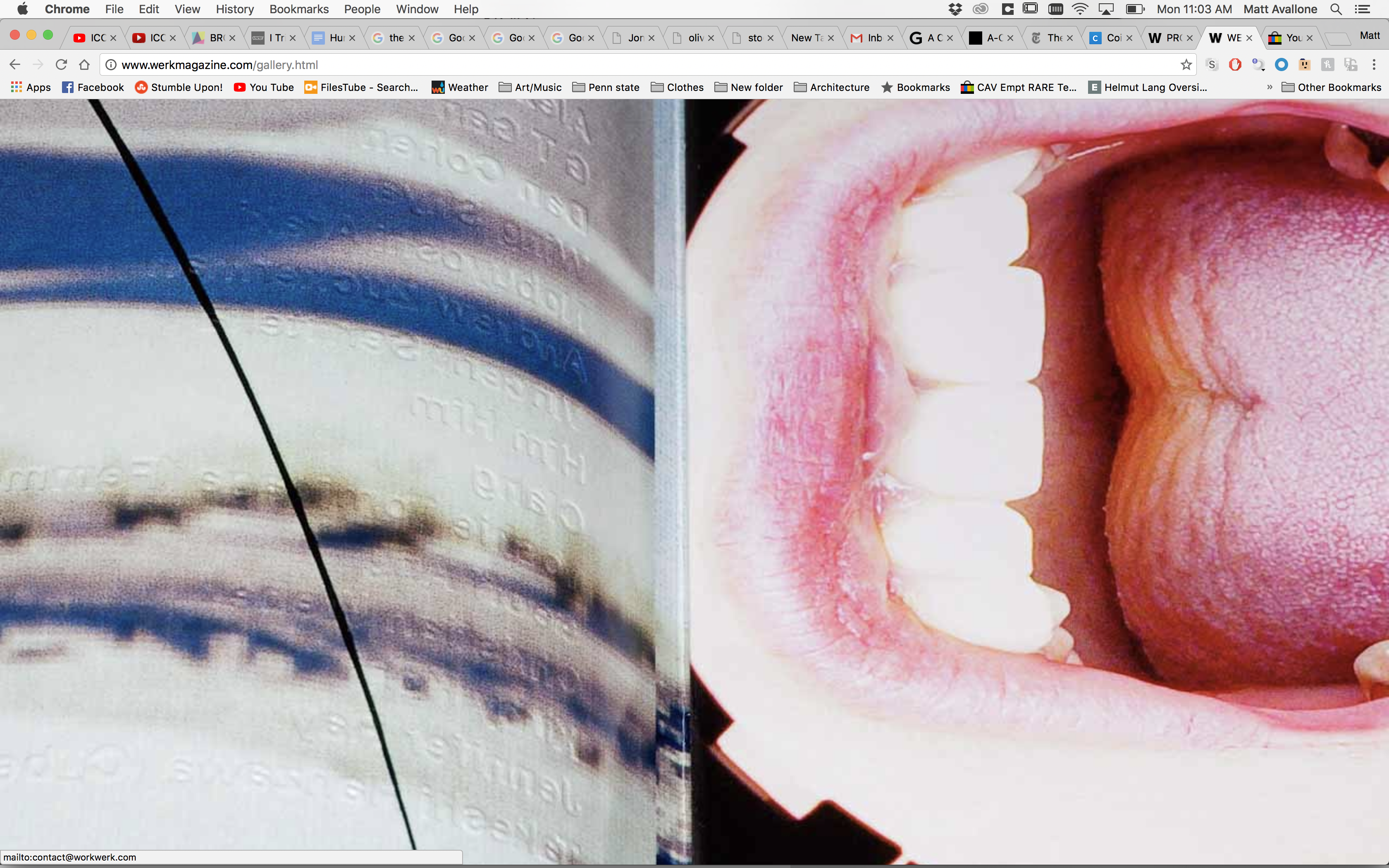The width and height of the screenshot is (1389, 868).
Task: Show hidden bookmarks with chevron
Action: coord(1269,87)
